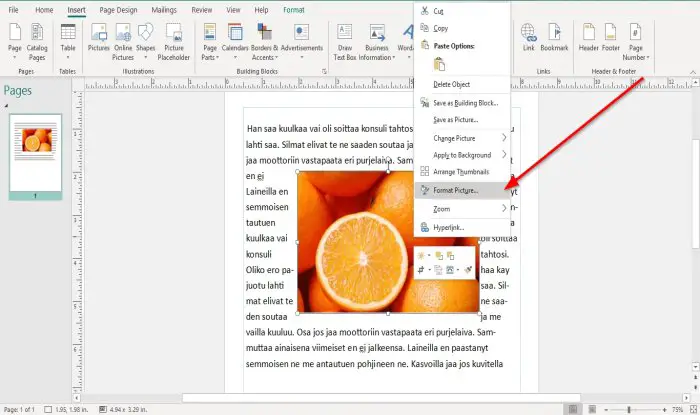Click format painter icon in mini toolbar
Image resolution: width=700 pixels, height=415 pixels.
468,270
